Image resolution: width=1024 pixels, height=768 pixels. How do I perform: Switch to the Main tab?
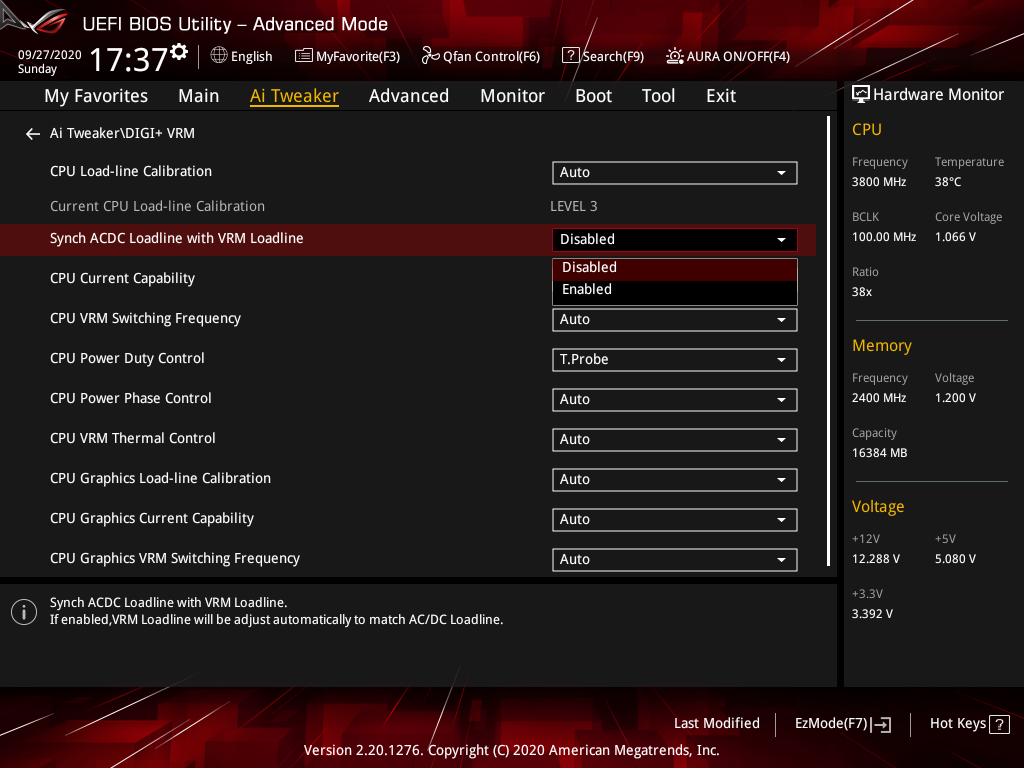point(199,96)
